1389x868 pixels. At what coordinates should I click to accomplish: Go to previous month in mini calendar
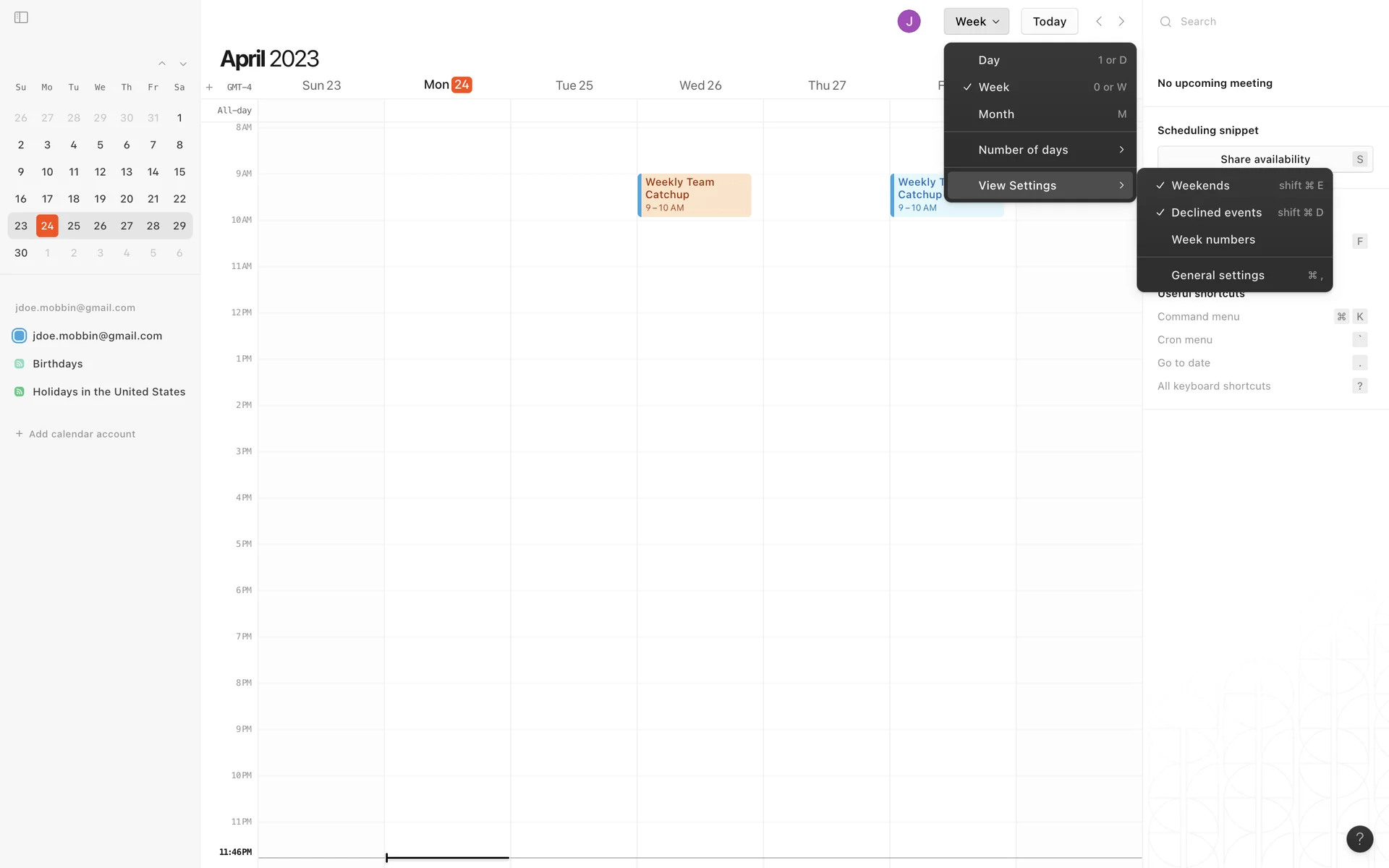tap(162, 64)
